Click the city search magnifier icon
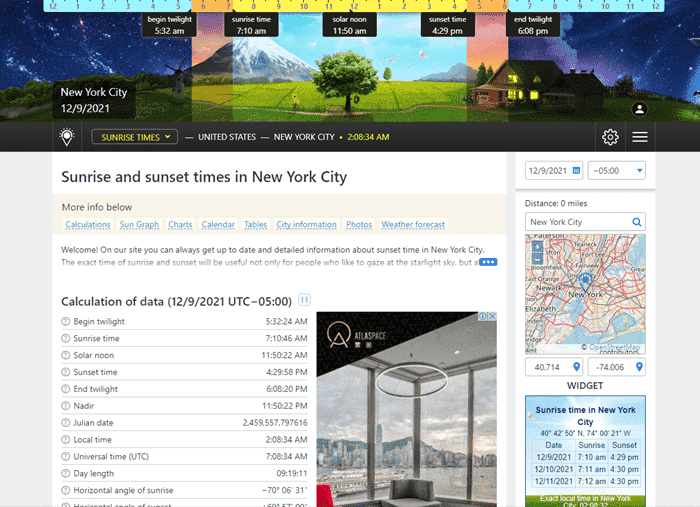 [636, 222]
